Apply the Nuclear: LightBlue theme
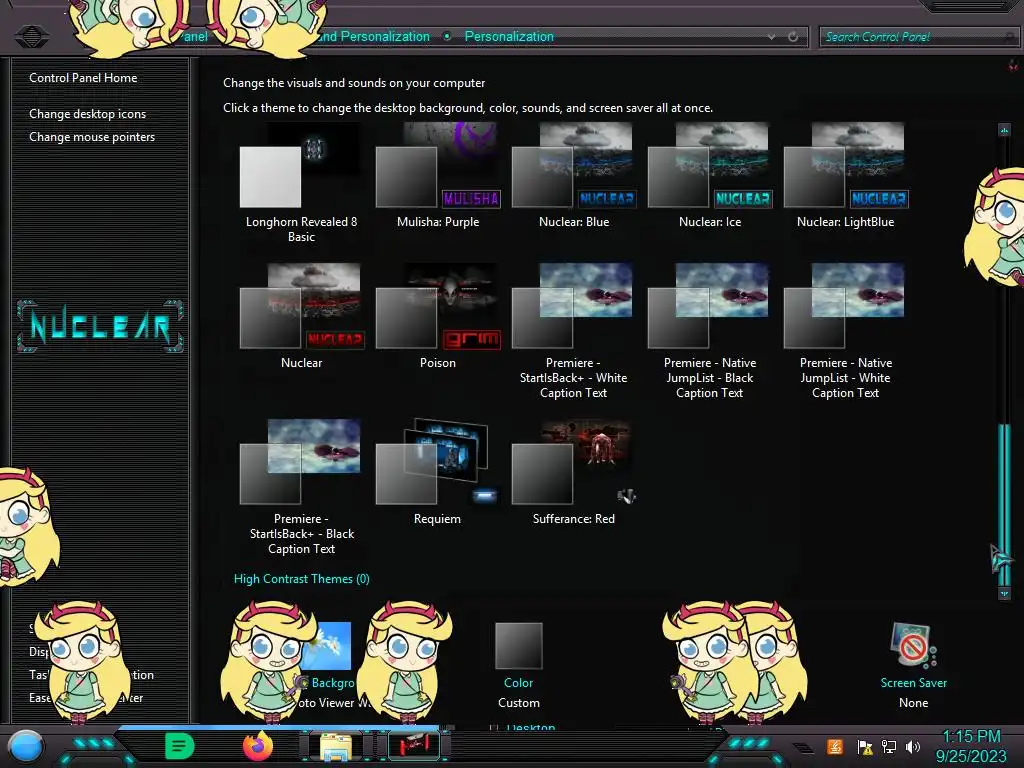This screenshot has width=1024, height=768. (x=846, y=176)
